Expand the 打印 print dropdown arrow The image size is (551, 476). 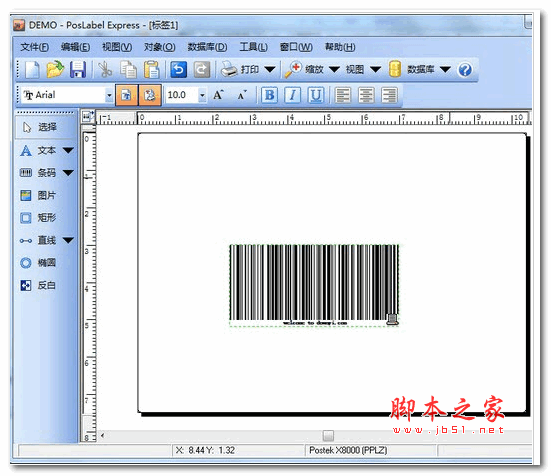[270, 70]
